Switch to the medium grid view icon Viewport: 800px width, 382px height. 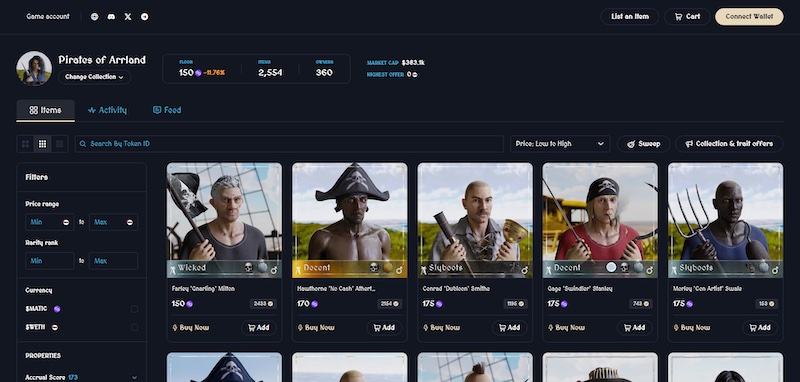(x=42, y=144)
